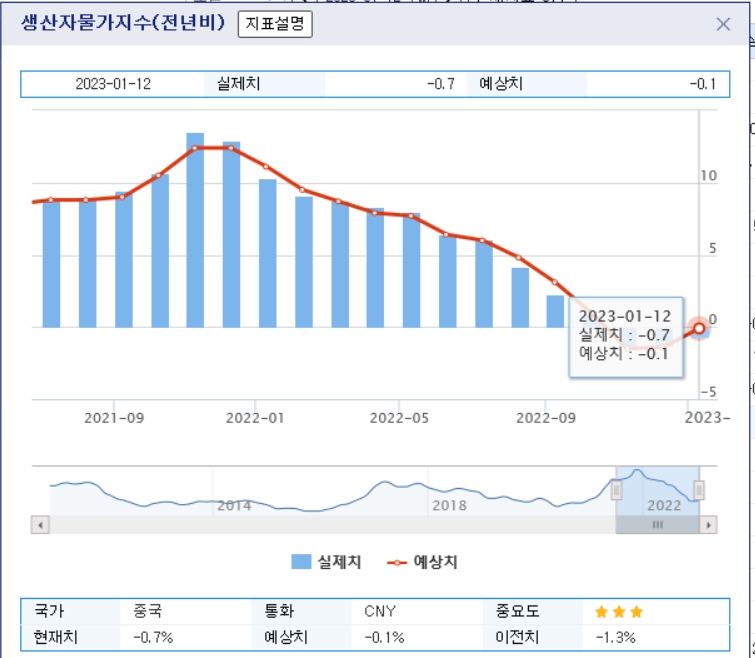Viewport: 755px width, 658px height.
Task: Click the 2022-01 x-axis label
Action: point(255,418)
